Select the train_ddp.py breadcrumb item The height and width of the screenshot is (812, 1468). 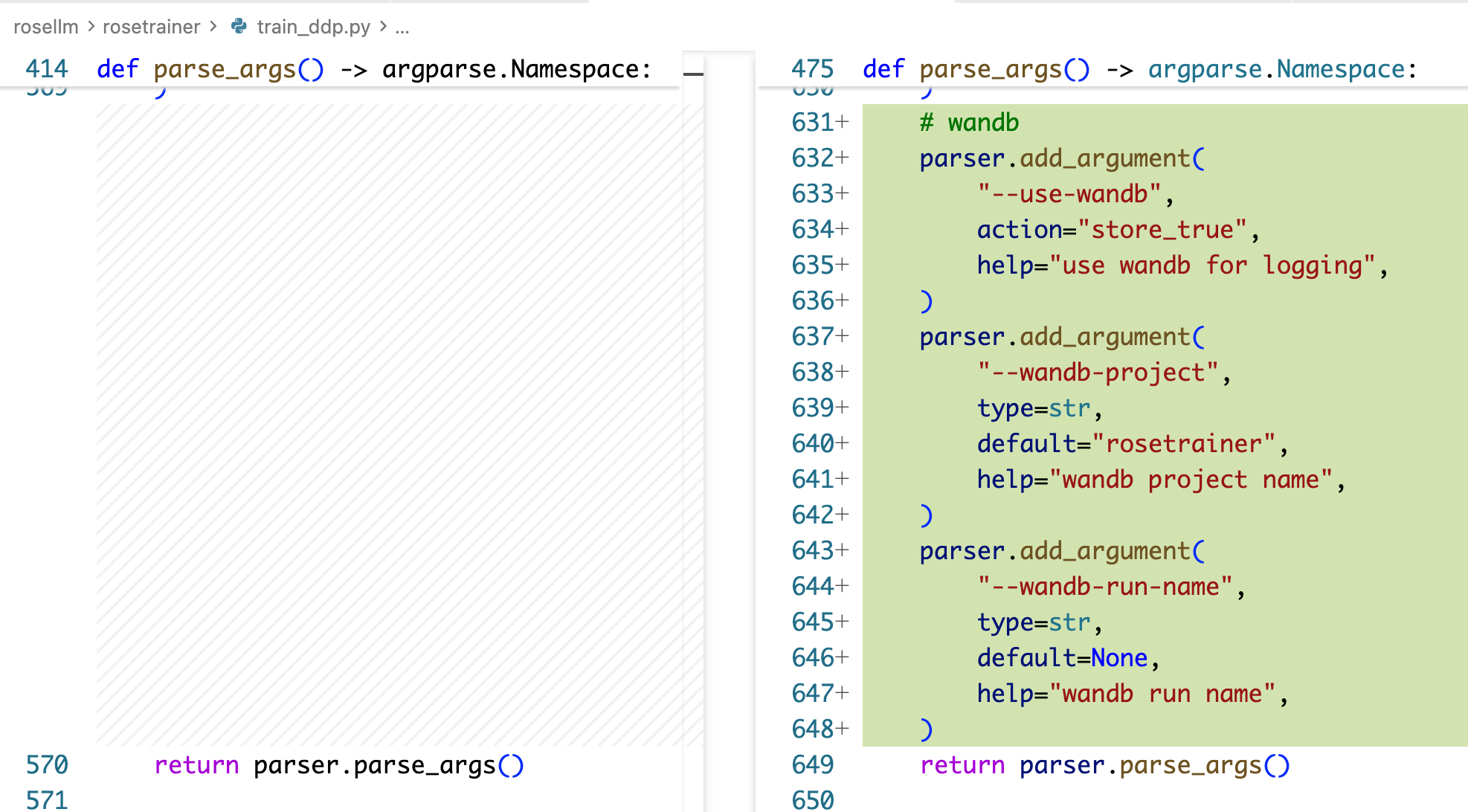[x=313, y=27]
